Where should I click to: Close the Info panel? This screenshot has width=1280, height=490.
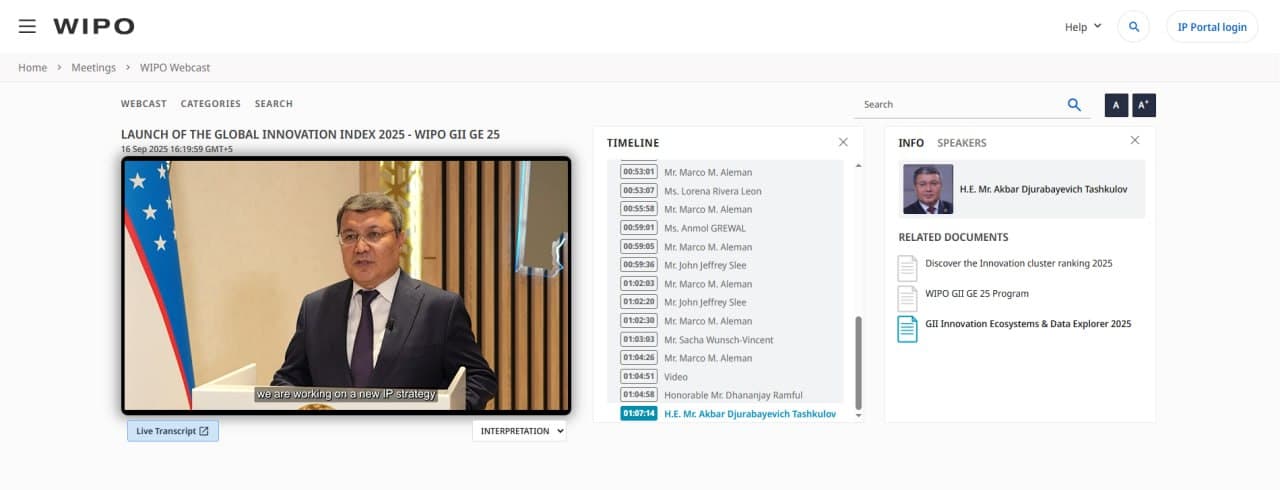coord(1135,141)
